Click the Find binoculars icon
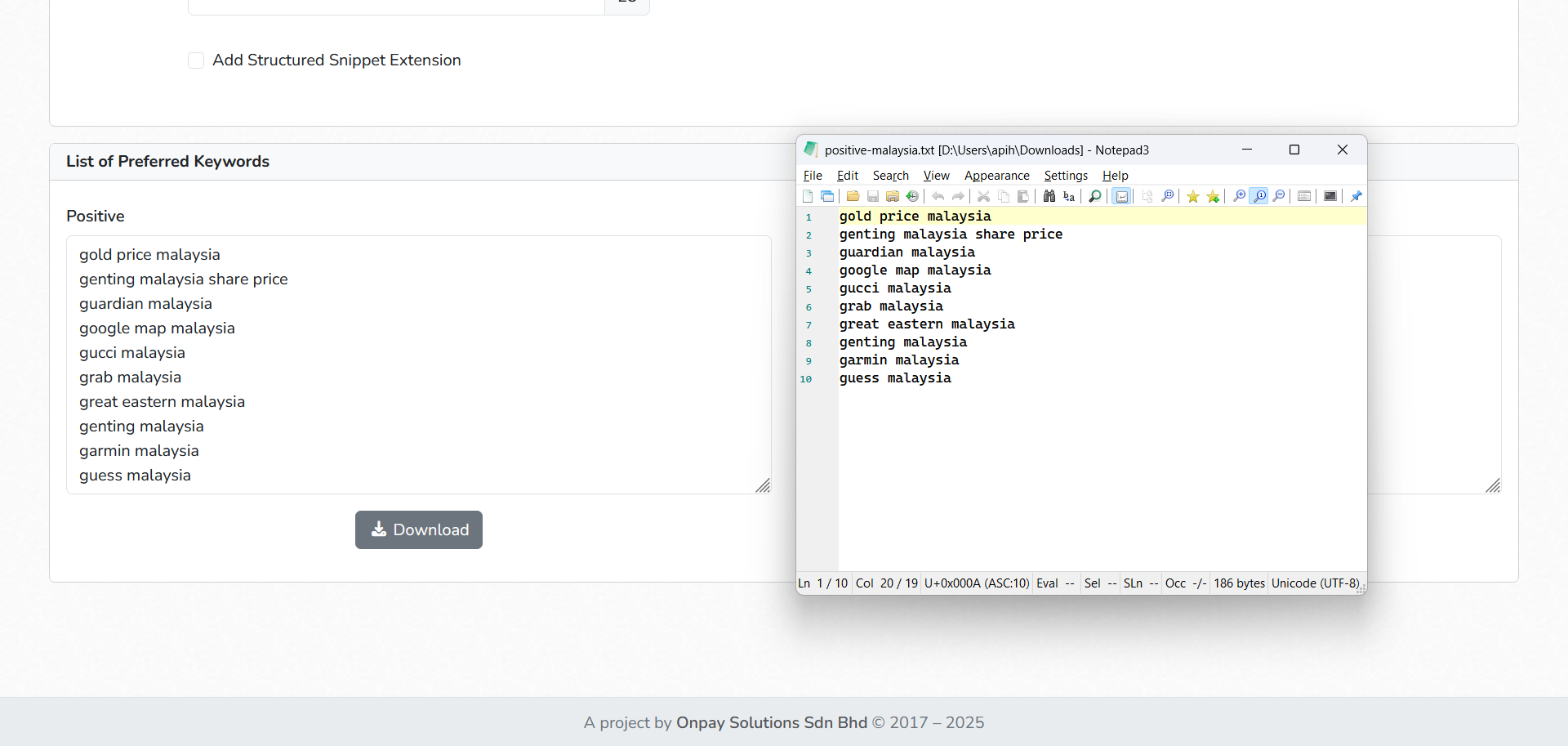Viewport: 1568px width, 746px height. (1049, 196)
